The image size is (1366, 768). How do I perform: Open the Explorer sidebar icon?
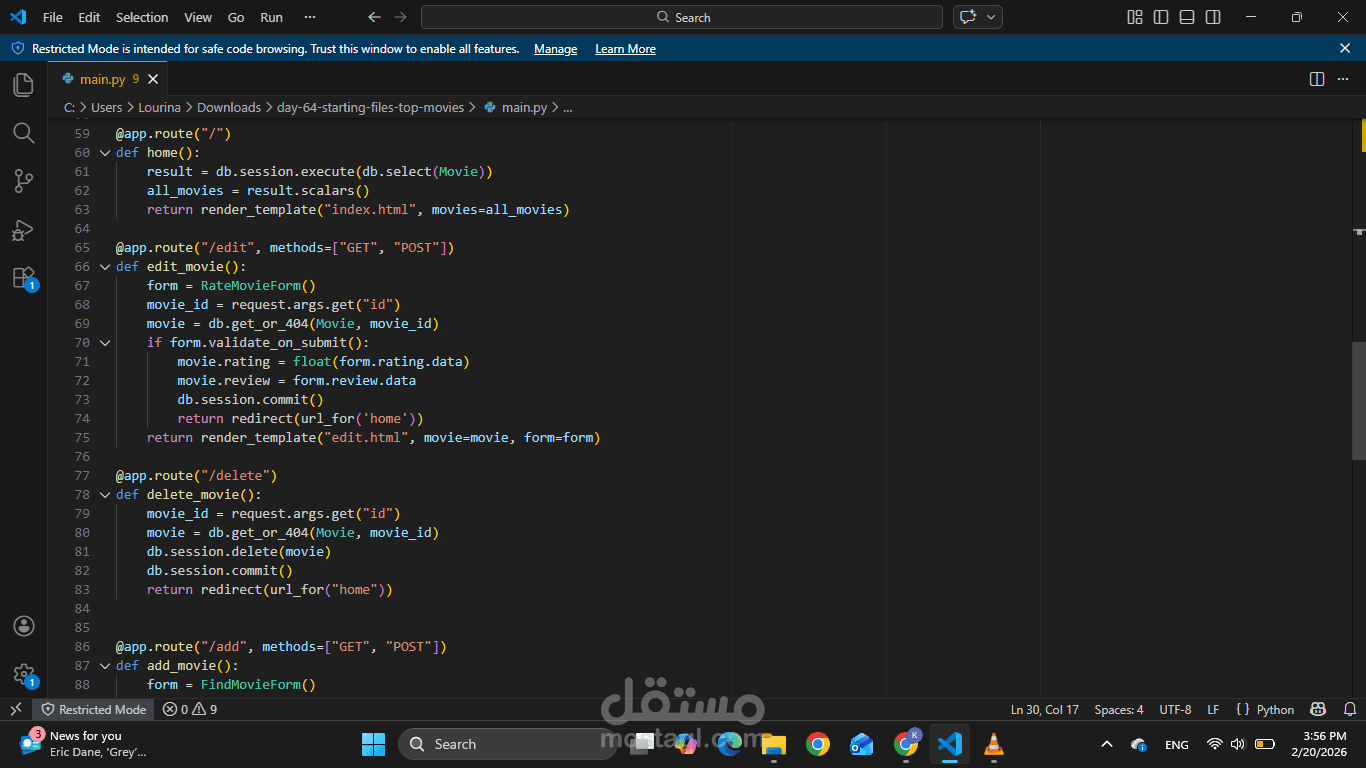pyautogui.click(x=23, y=84)
